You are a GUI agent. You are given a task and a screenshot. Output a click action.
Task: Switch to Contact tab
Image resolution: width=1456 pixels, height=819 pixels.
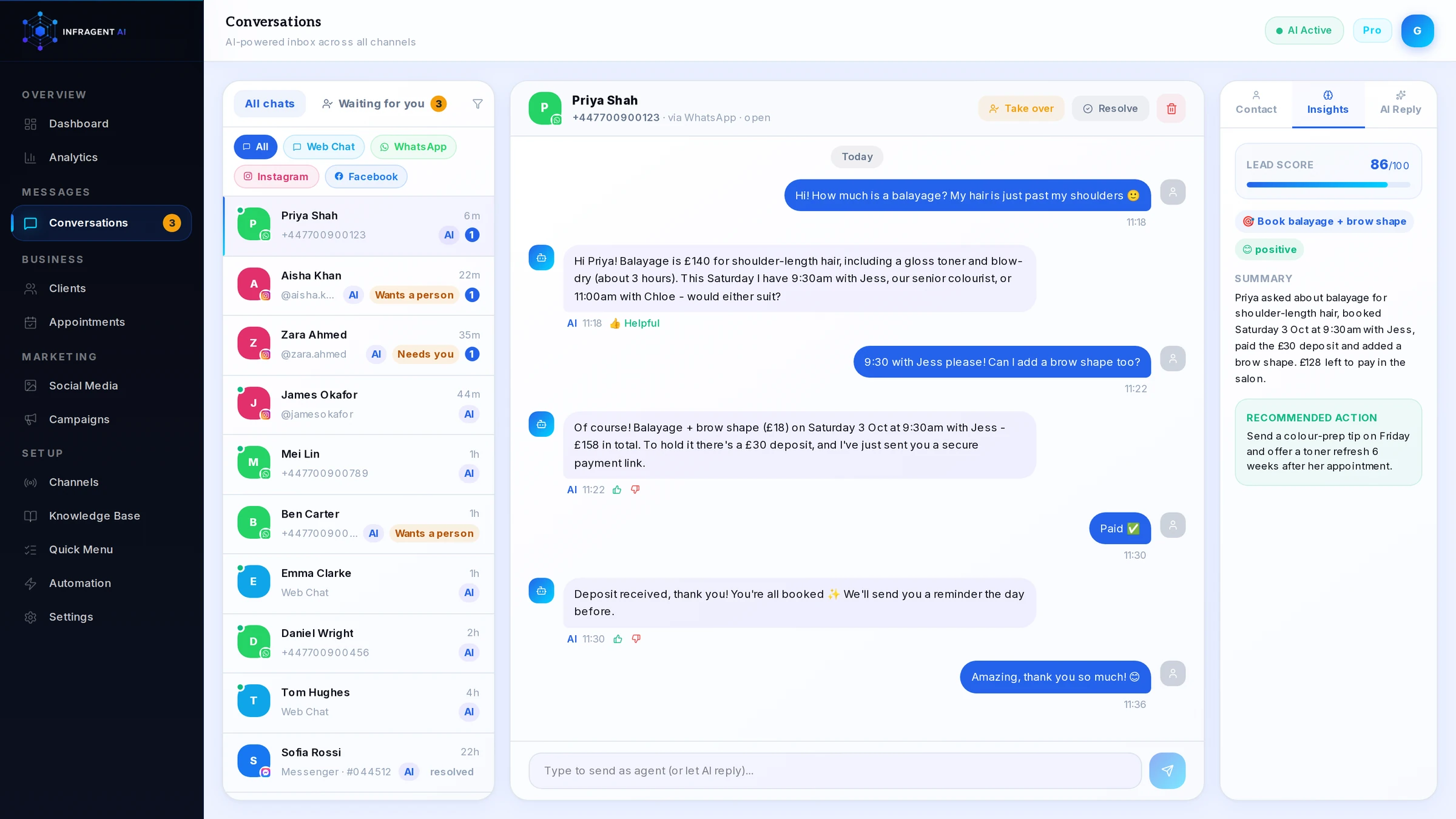coord(1256,103)
